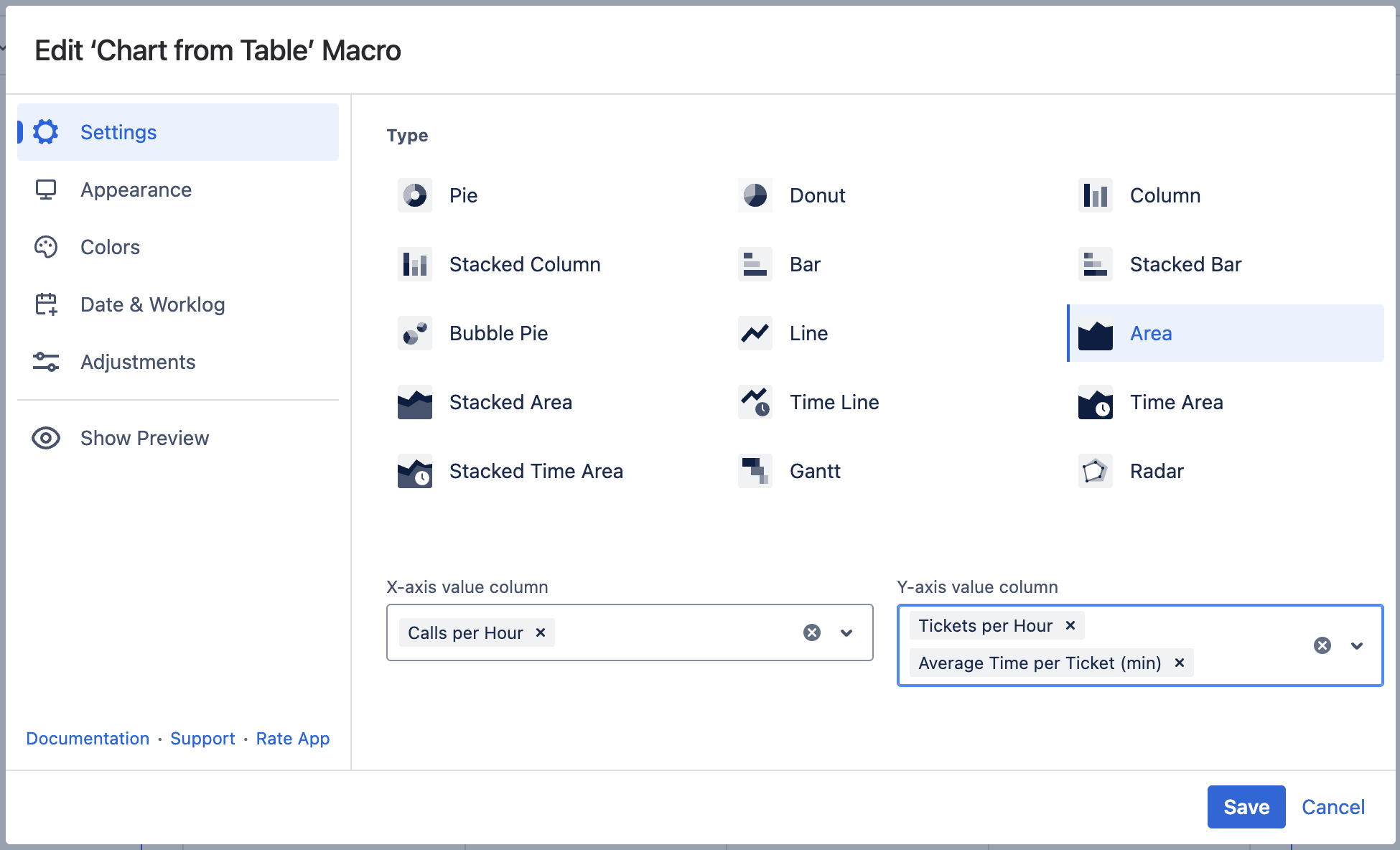Open the Documentation link

[88, 738]
